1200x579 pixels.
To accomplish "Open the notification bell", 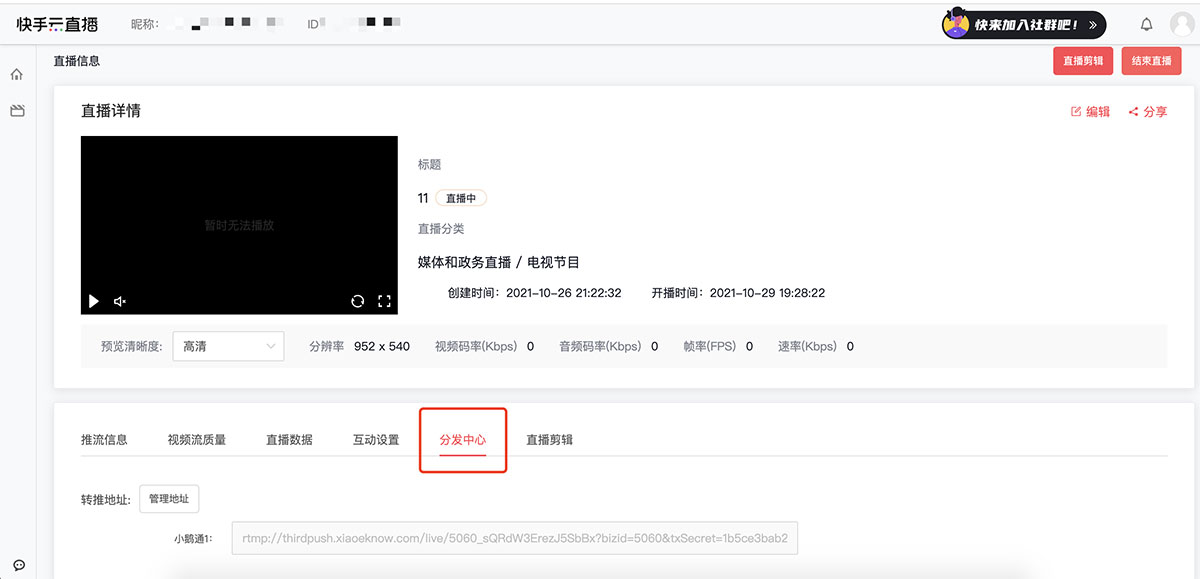I will click(x=1146, y=24).
